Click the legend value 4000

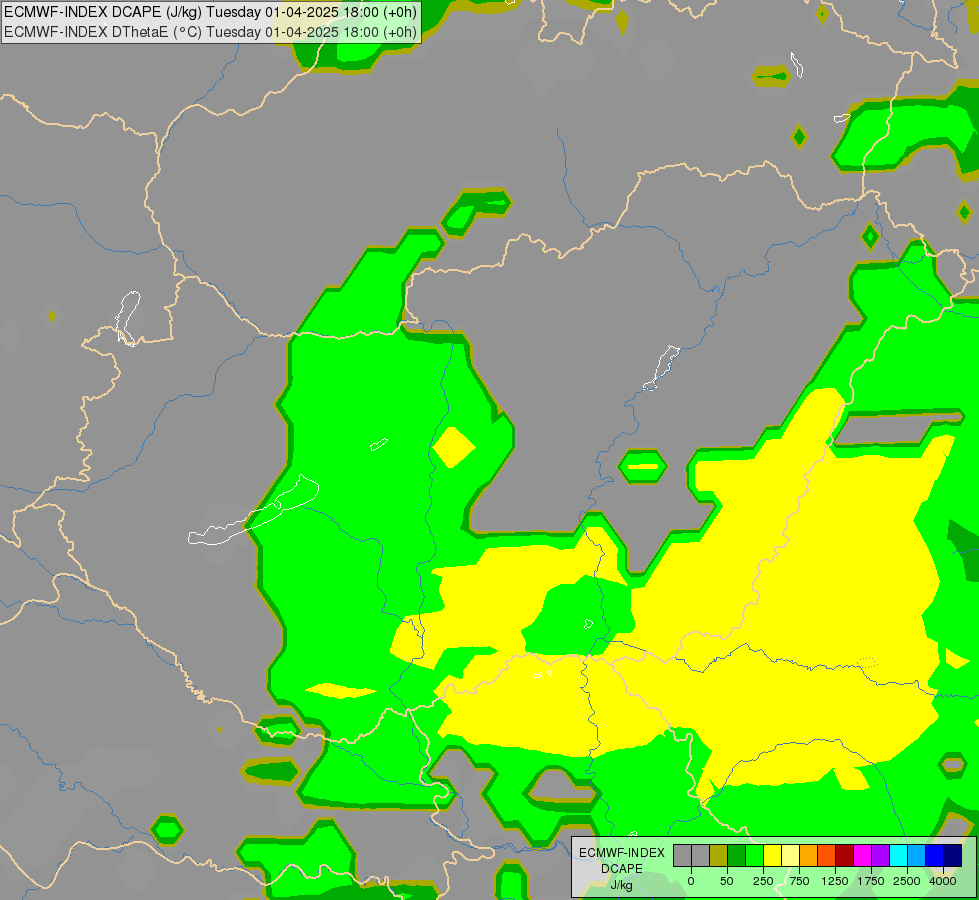tap(943, 881)
